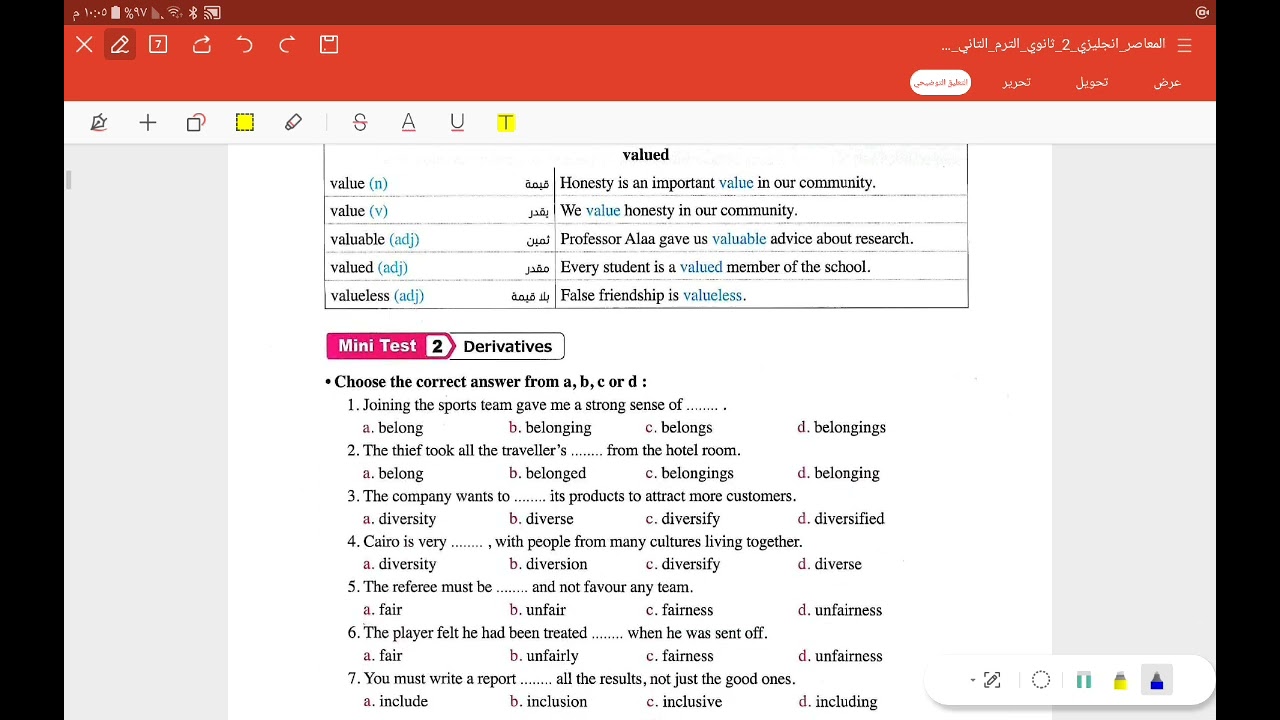Select the yellow highlighter in floating toolbar
Viewport: 1280px width, 720px height.
coord(1120,681)
